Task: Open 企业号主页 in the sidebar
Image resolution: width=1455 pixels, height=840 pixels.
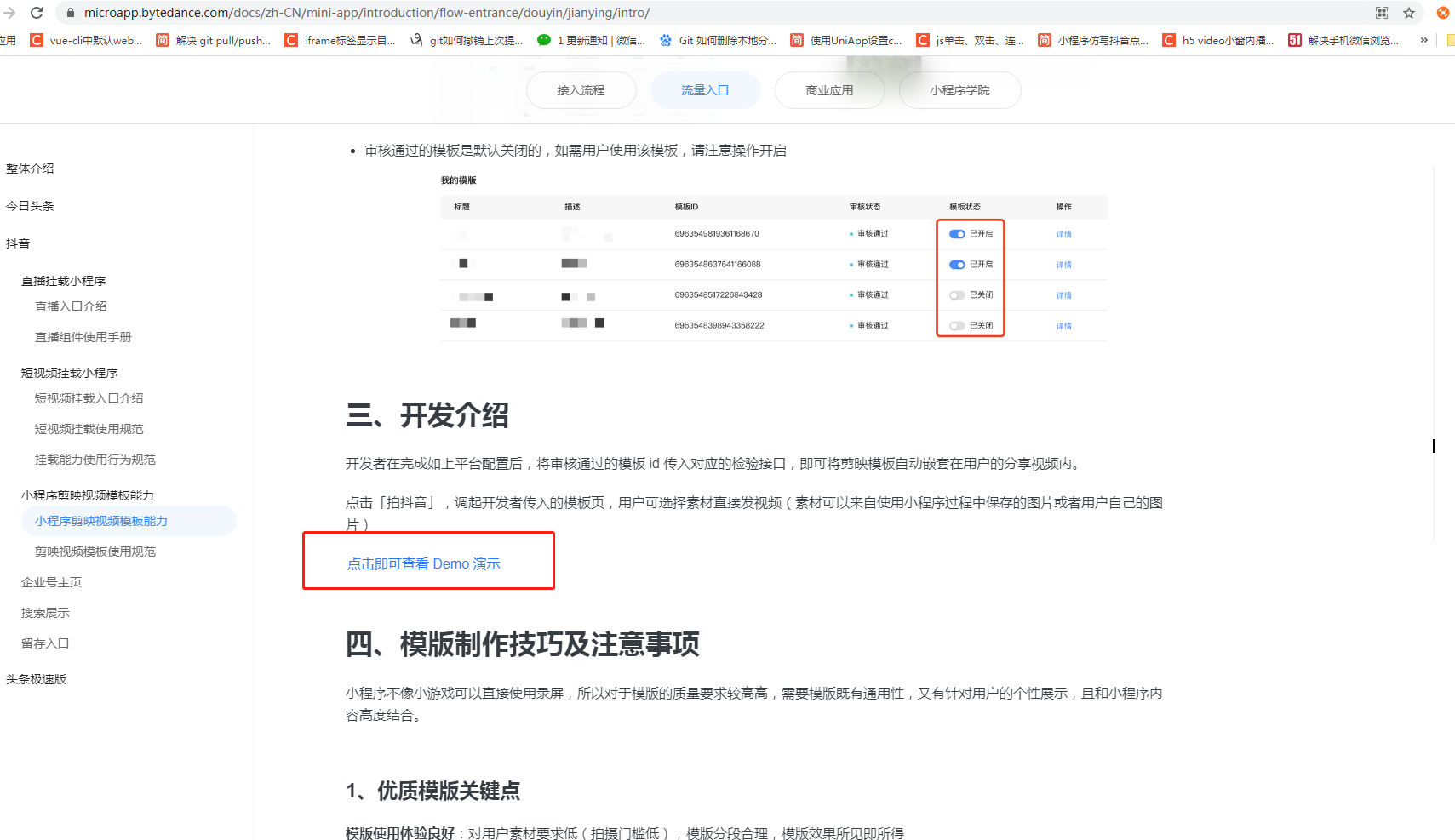Action: coord(51,582)
